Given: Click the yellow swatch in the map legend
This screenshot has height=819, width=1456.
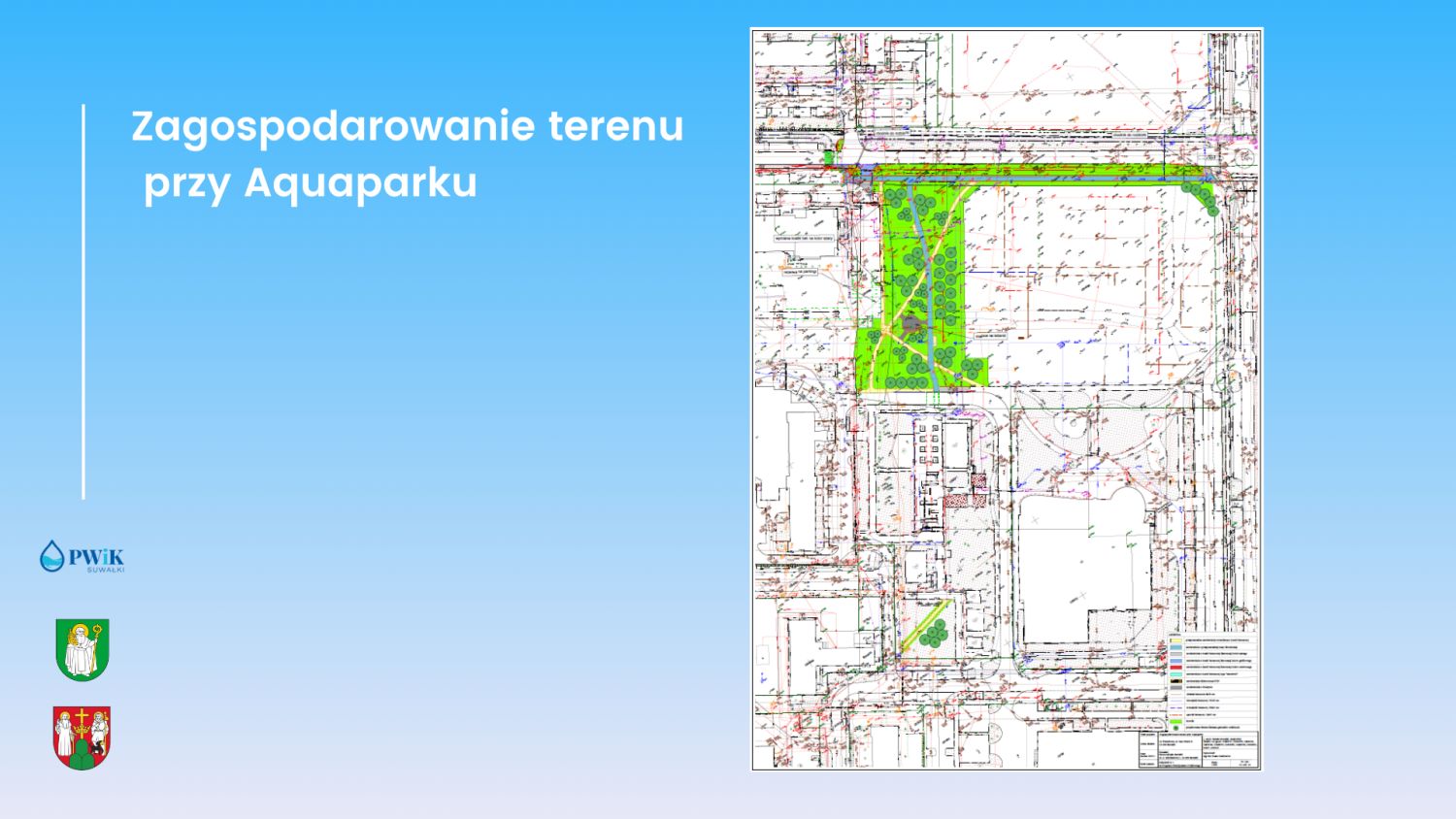Looking at the screenshot, I should pyautogui.click(x=1175, y=640).
